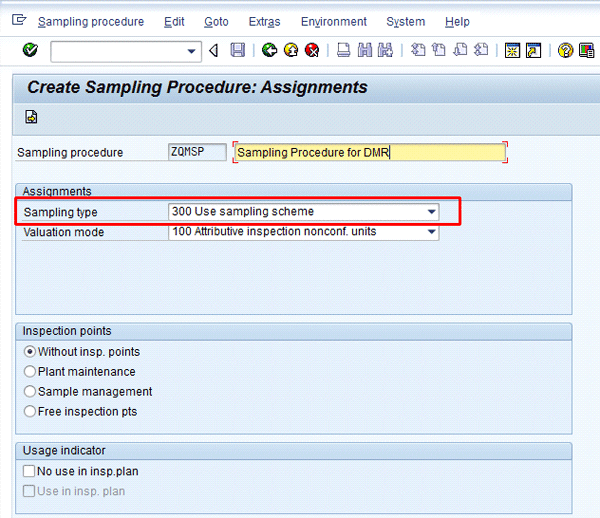Click the Create New Session icon
This screenshot has width=600, height=518.
[512, 50]
